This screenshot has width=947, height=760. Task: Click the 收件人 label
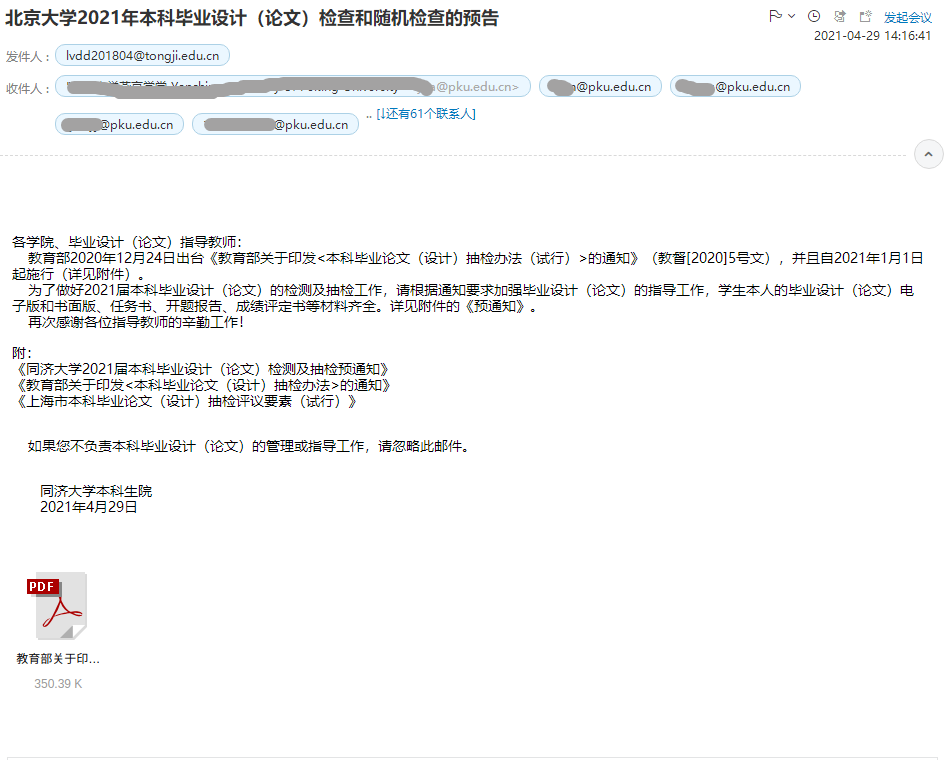28,88
